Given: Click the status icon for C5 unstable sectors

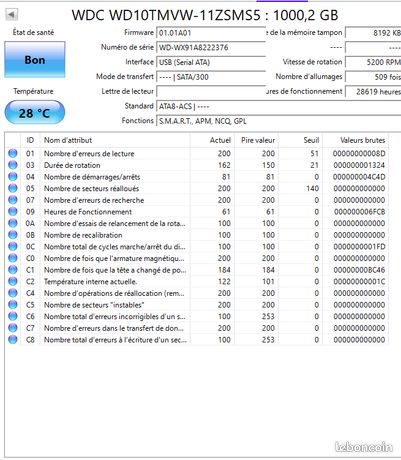Looking at the screenshot, I should tap(13, 305).
